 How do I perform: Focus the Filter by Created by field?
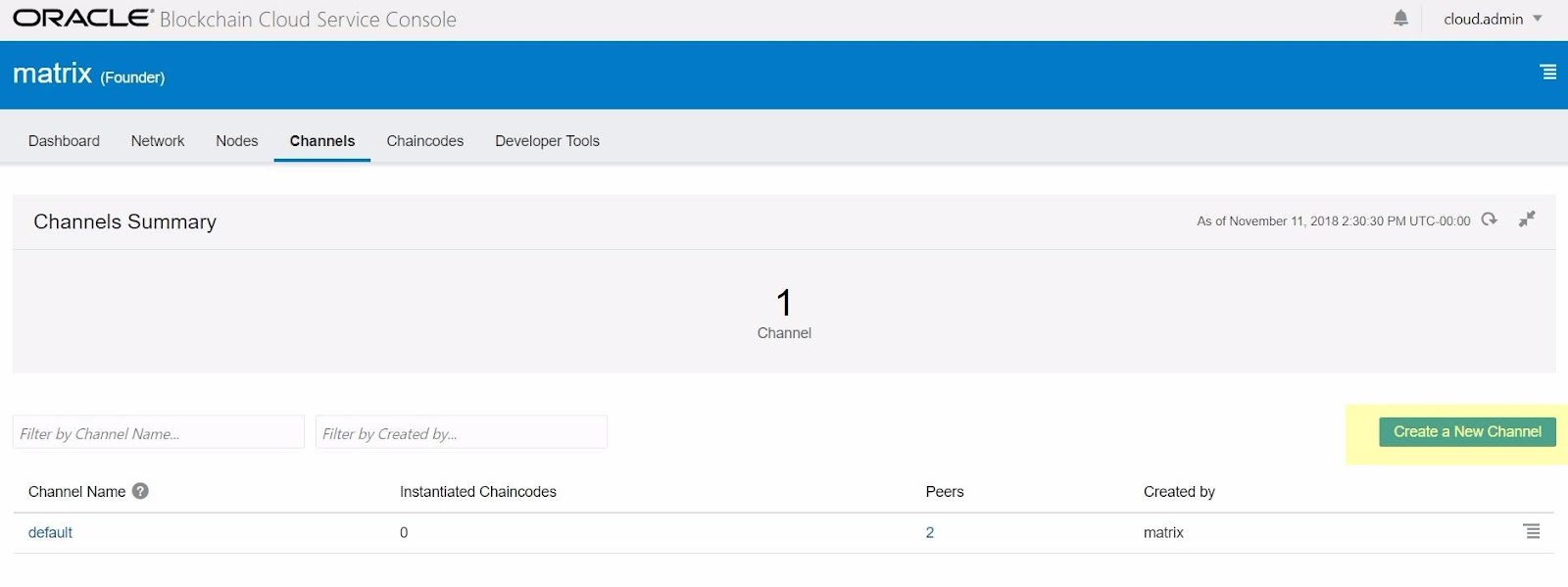[462, 432]
